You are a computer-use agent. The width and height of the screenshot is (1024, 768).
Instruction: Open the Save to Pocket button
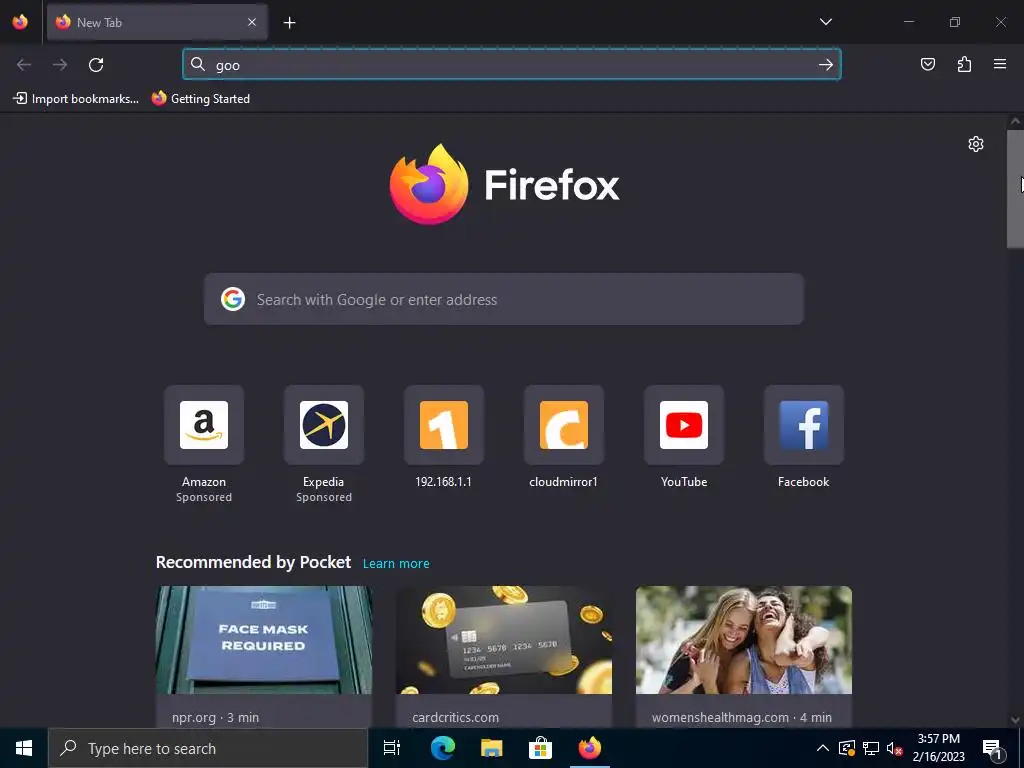tap(927, 64)
